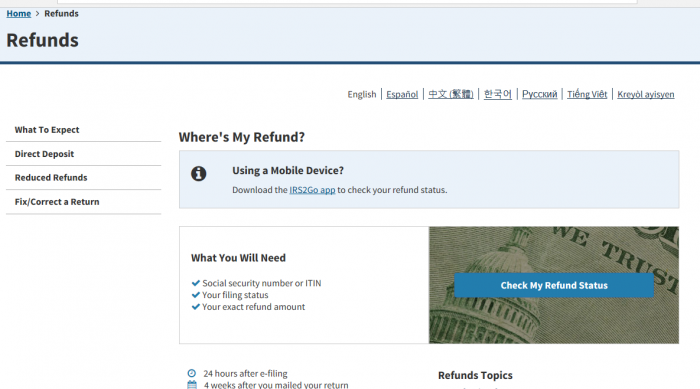Click the Refunds Topics heading
Screen dimensions: 700x389
click(x=475, y=376)
